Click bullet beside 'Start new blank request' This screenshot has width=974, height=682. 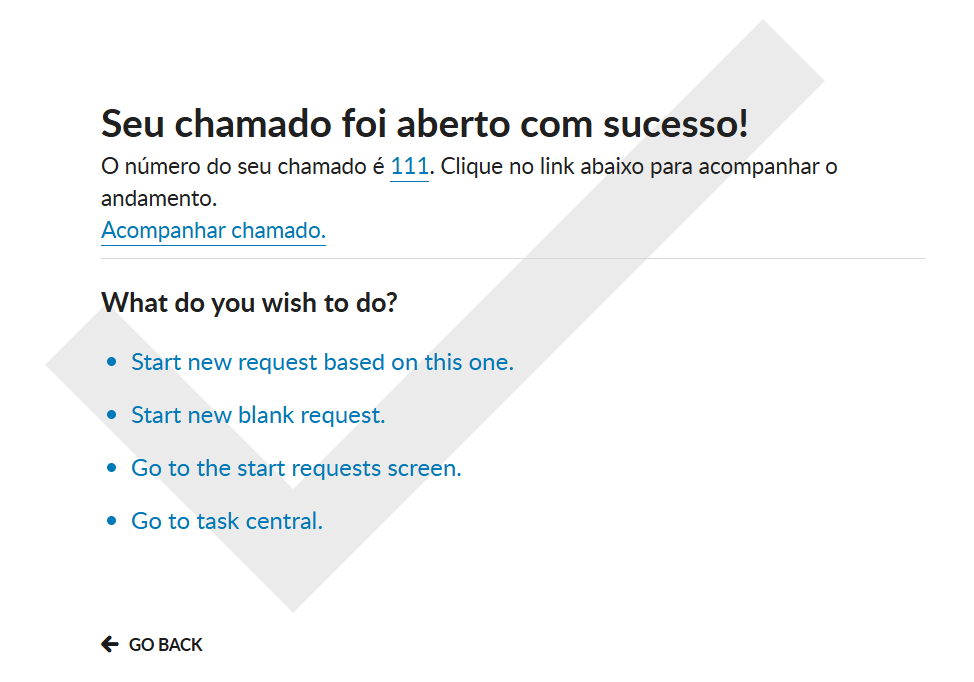pos(111,415)
